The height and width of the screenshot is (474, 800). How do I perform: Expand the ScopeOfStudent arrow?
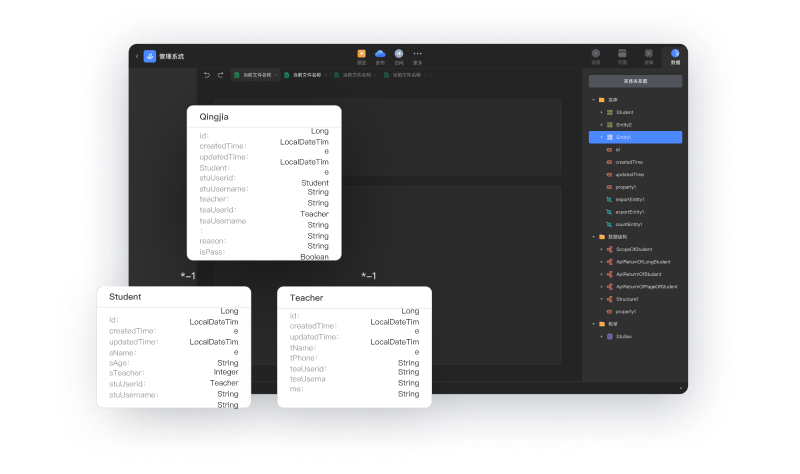602,250
